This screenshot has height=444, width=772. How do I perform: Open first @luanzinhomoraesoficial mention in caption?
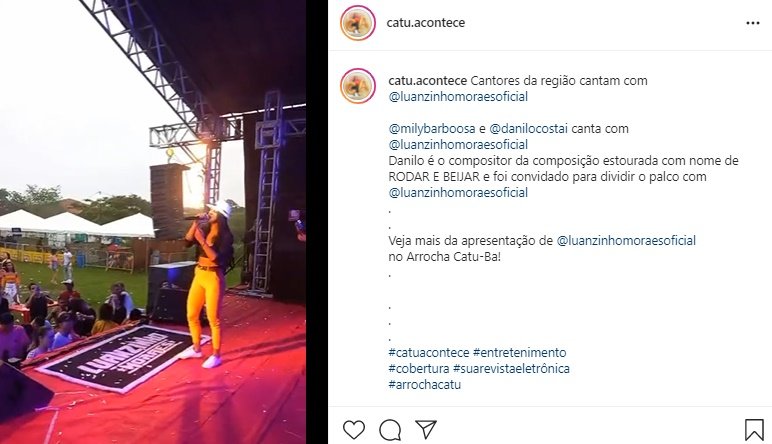coord(458,96)
